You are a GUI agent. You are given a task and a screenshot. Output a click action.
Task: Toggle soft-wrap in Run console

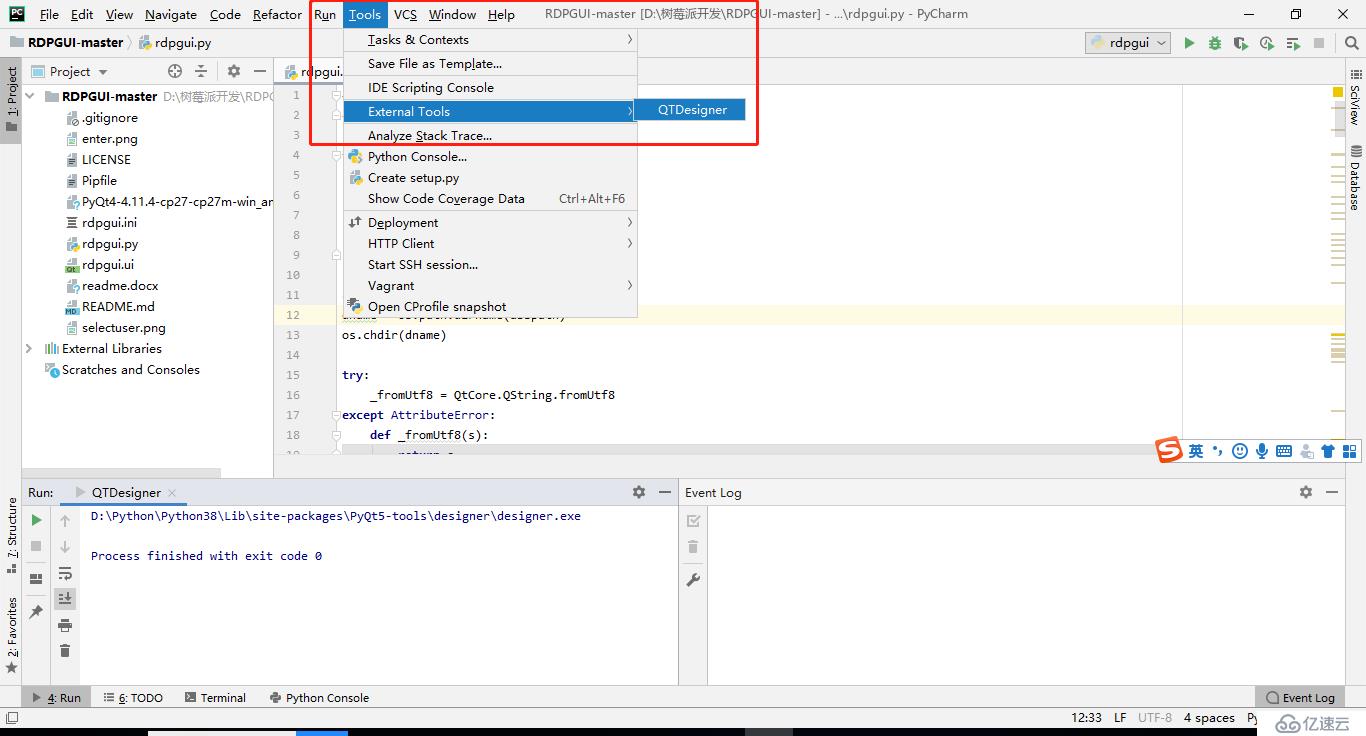coord(65,573)
